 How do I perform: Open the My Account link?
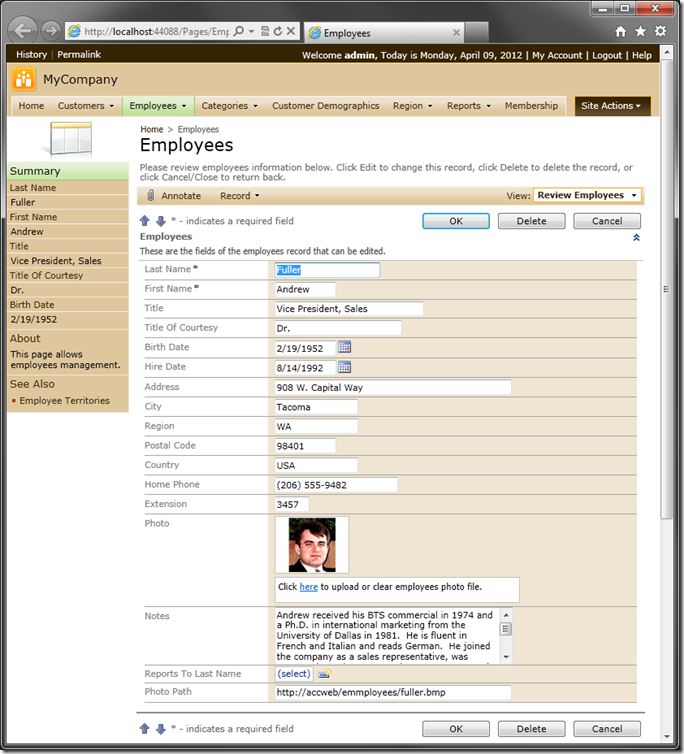click(x=557, y=55)
